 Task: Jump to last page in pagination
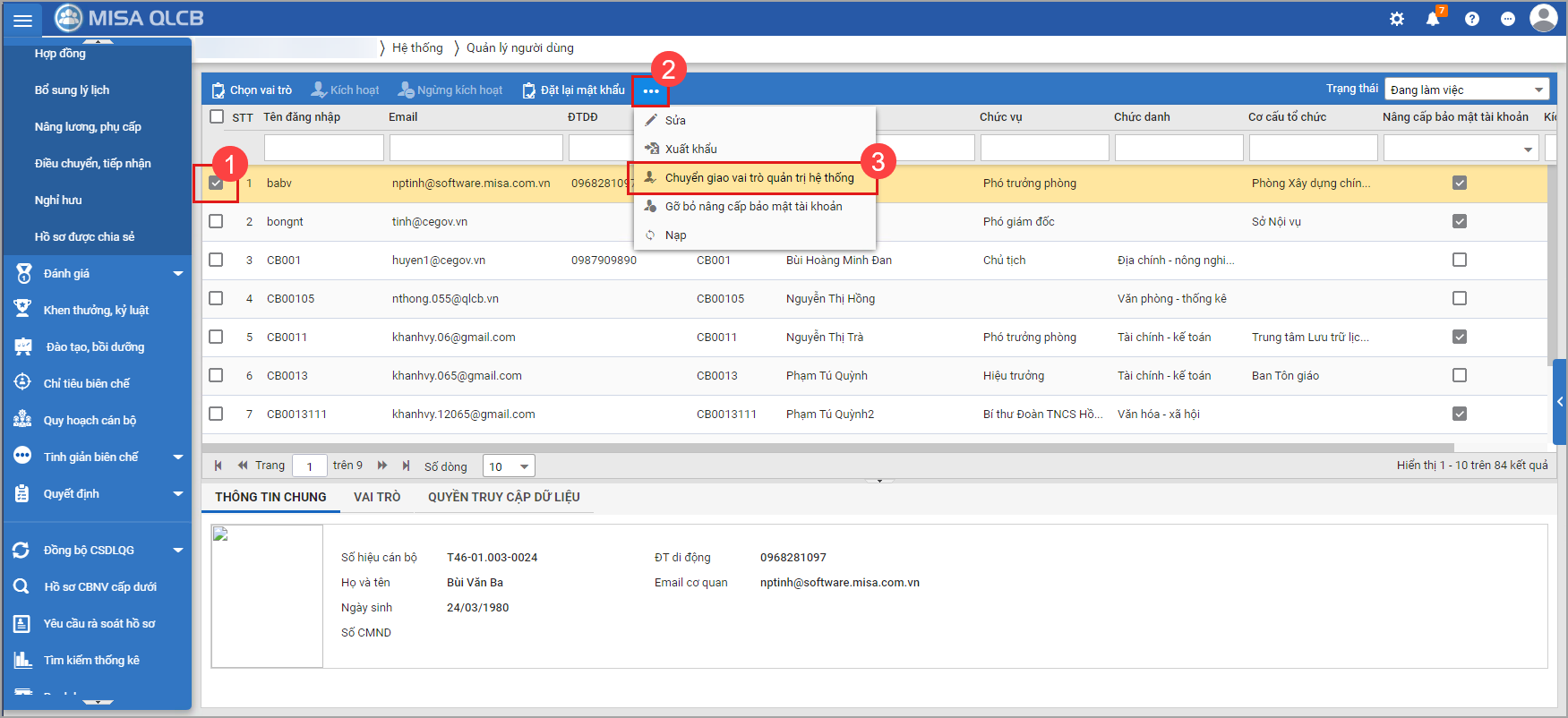406,466
